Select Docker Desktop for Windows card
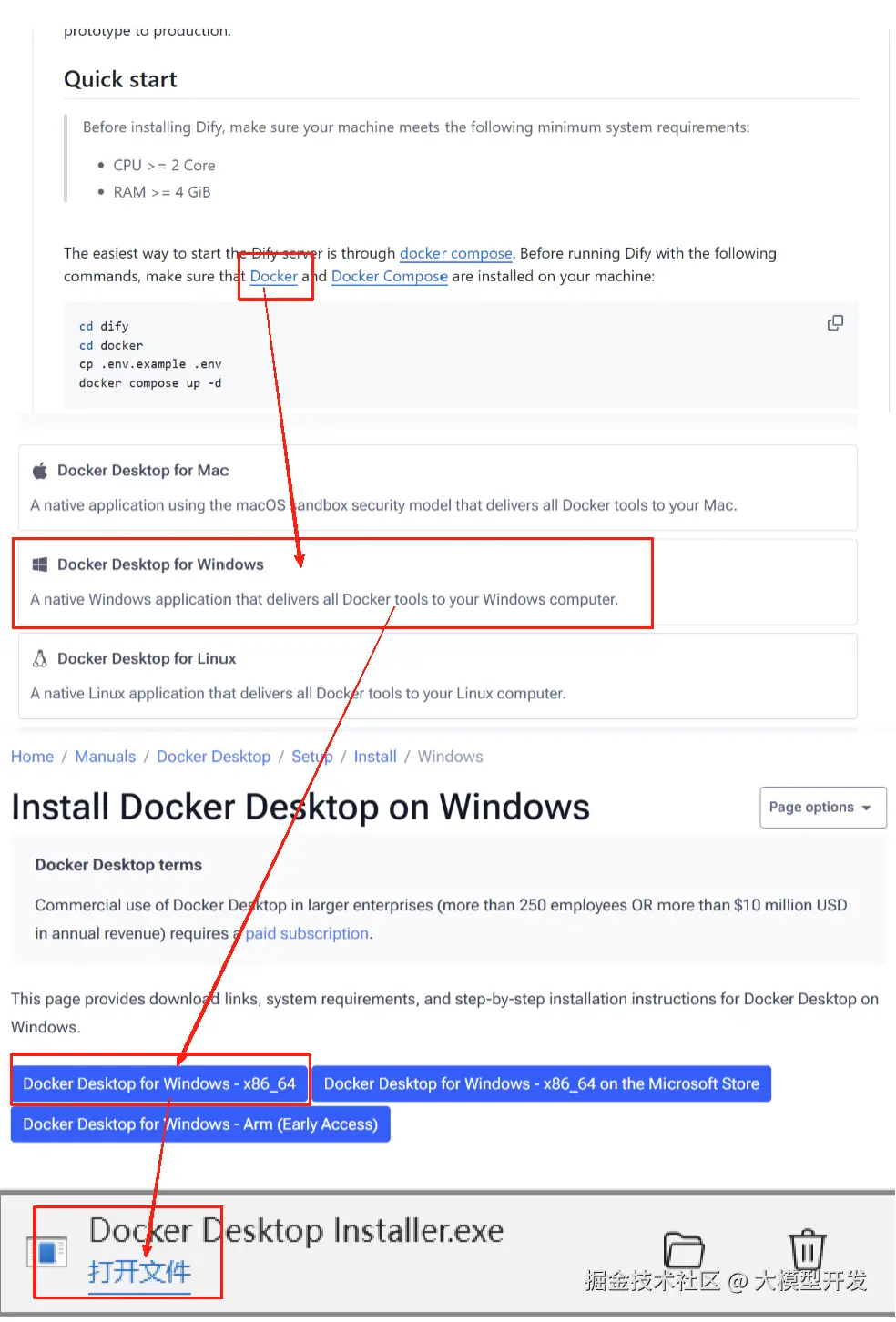Screen dimensions: 896x1322 (x=438, y=582)
